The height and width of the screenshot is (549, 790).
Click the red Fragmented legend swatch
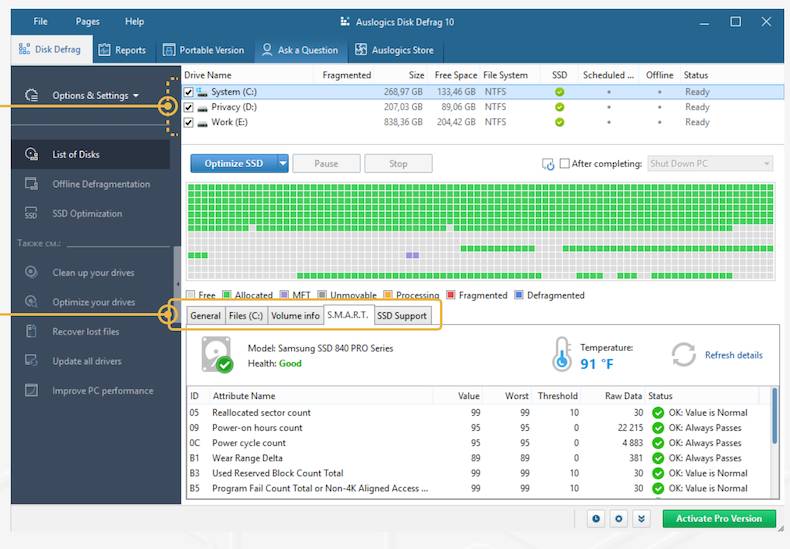[x=451, y=295]
